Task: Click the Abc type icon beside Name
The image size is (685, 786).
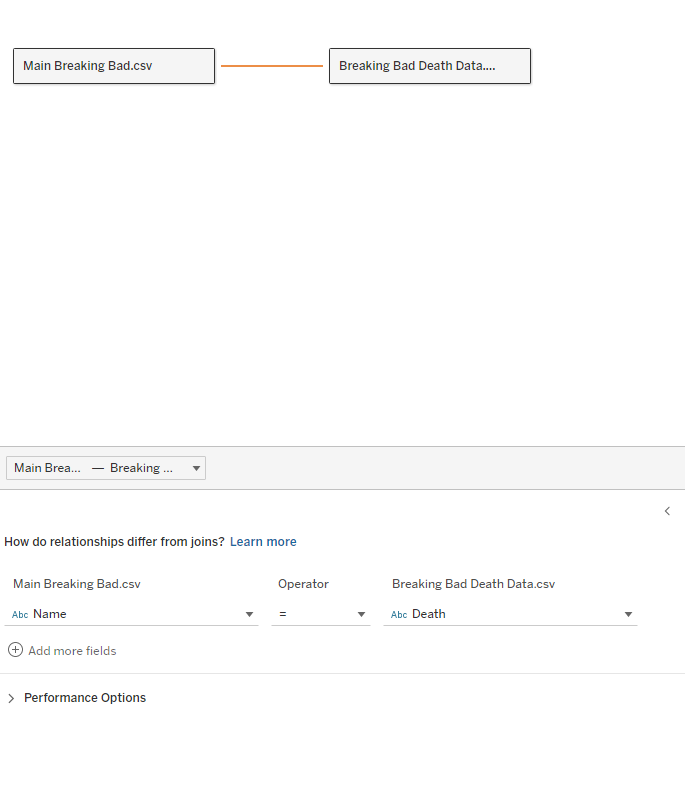Action: coord(20,615)
